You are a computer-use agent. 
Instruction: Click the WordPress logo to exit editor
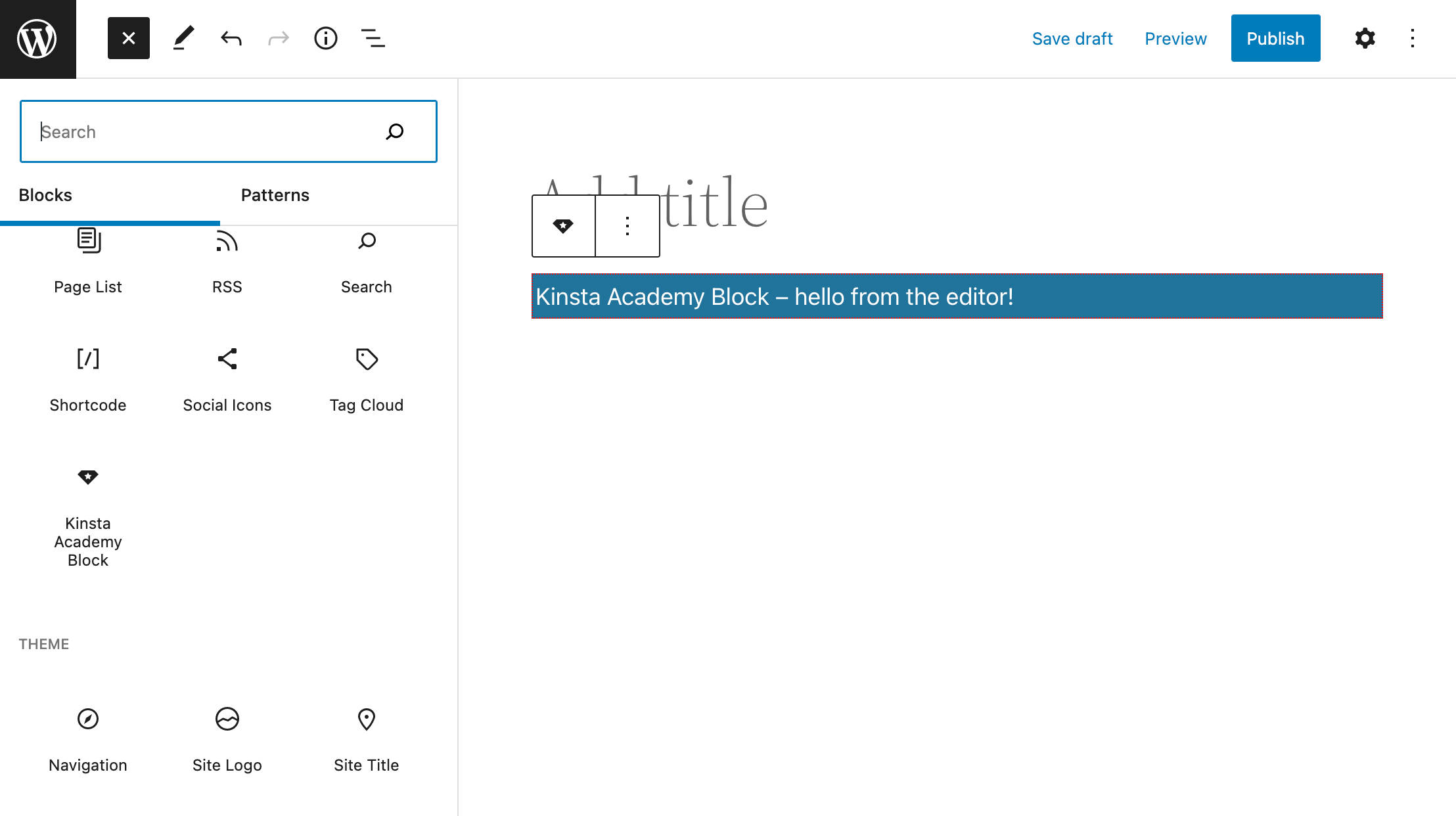(39, 39)
